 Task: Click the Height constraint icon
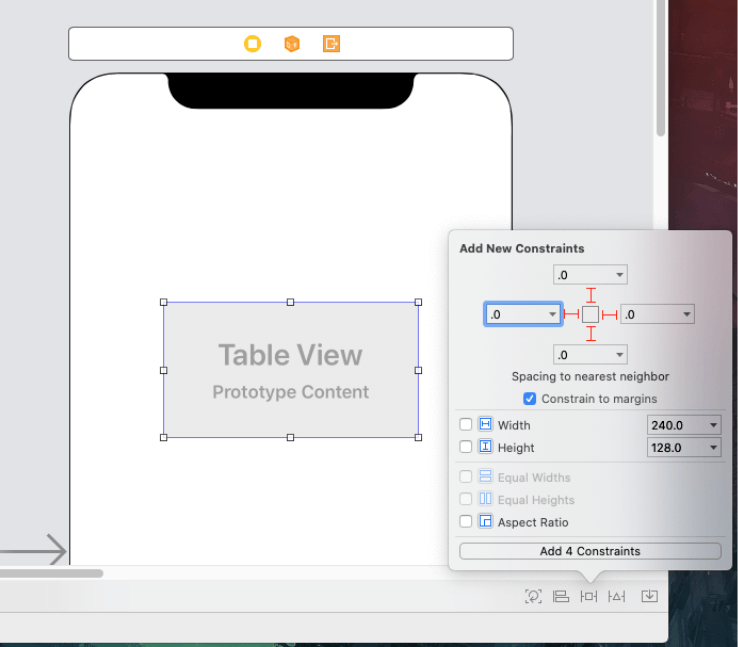(485, 446)
